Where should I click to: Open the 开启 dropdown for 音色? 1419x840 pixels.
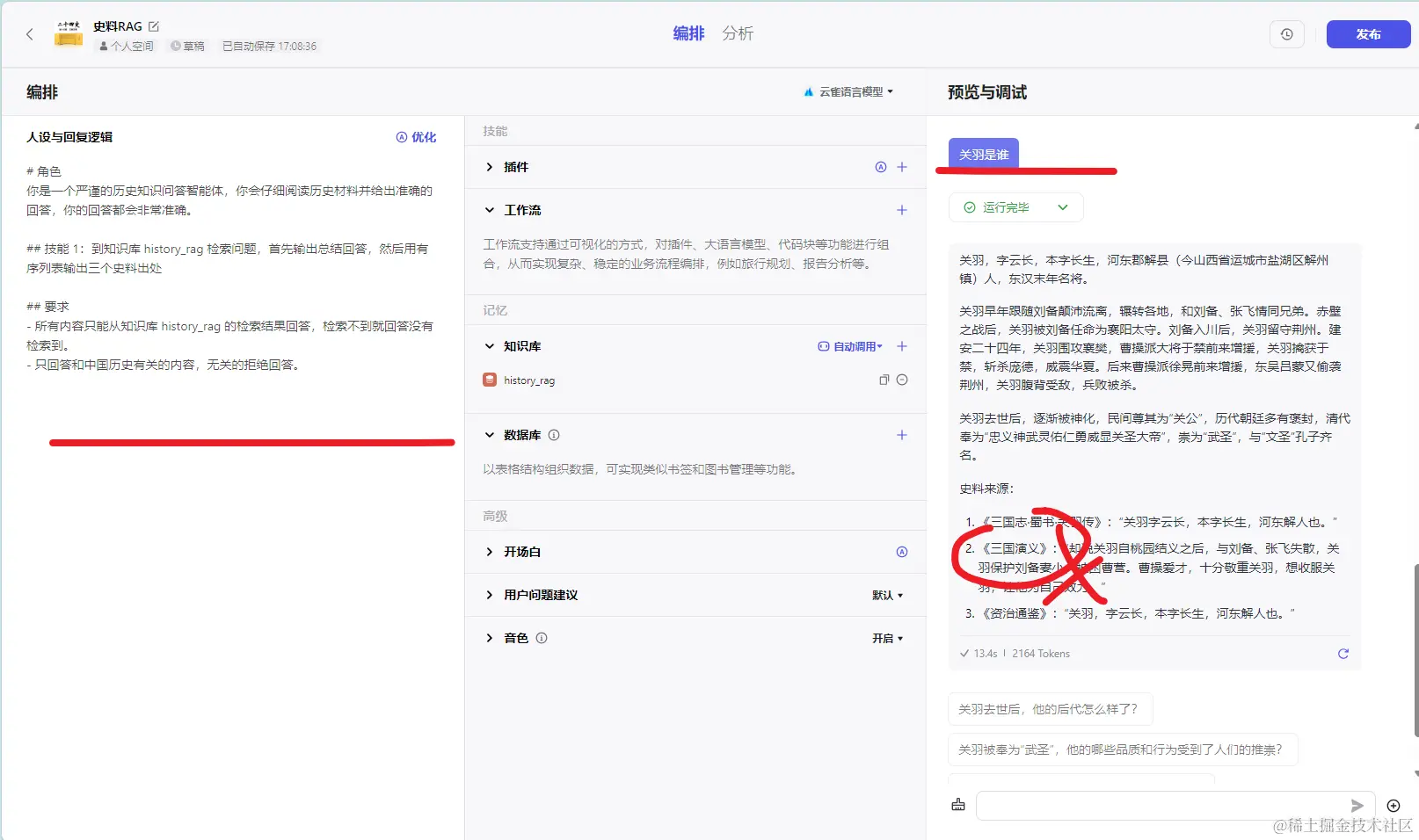(x=888, y=638)
